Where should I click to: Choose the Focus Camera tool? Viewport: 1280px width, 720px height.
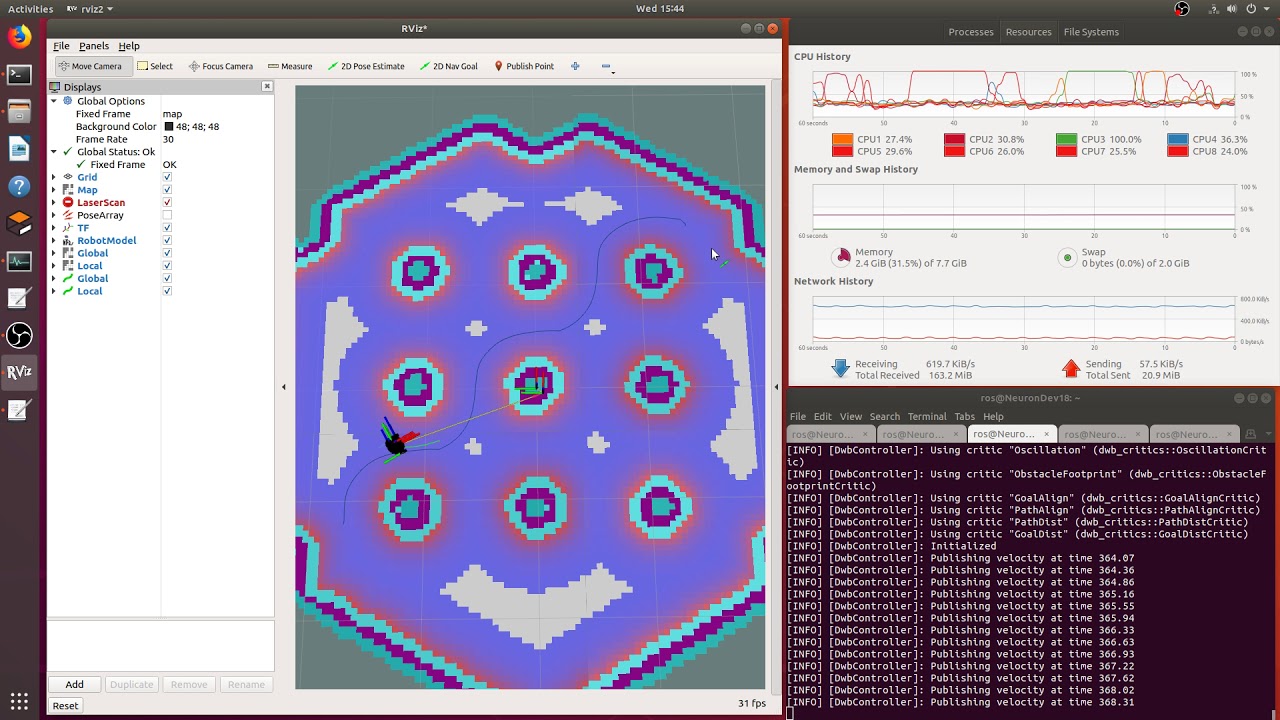[x=221, y=66]
